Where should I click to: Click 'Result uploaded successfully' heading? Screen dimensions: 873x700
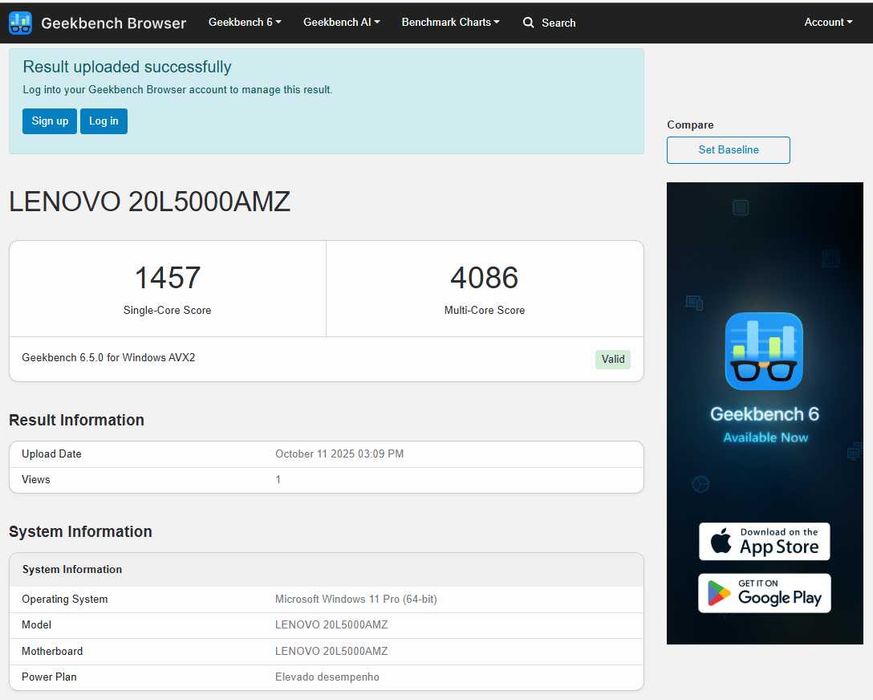click(127, 67)
